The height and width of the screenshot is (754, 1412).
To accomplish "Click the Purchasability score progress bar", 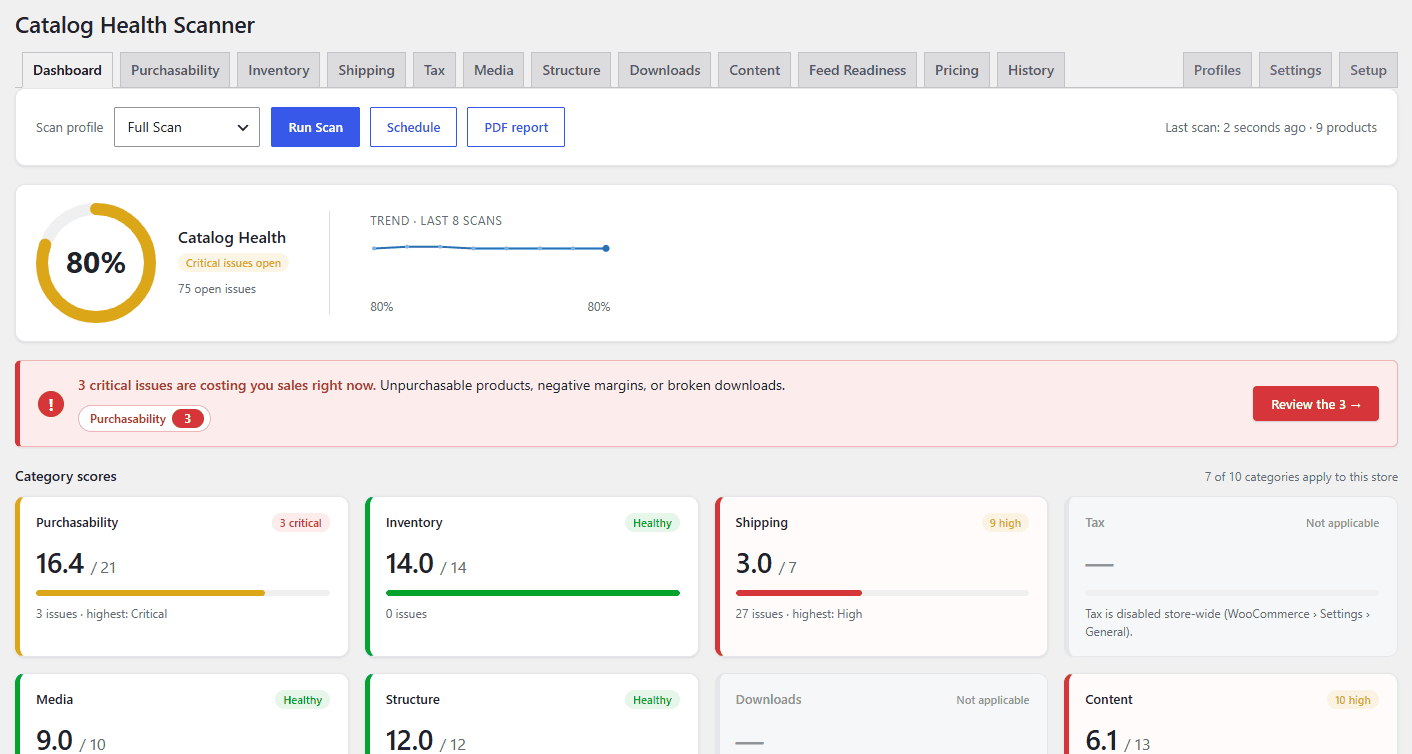I will 183,593.
